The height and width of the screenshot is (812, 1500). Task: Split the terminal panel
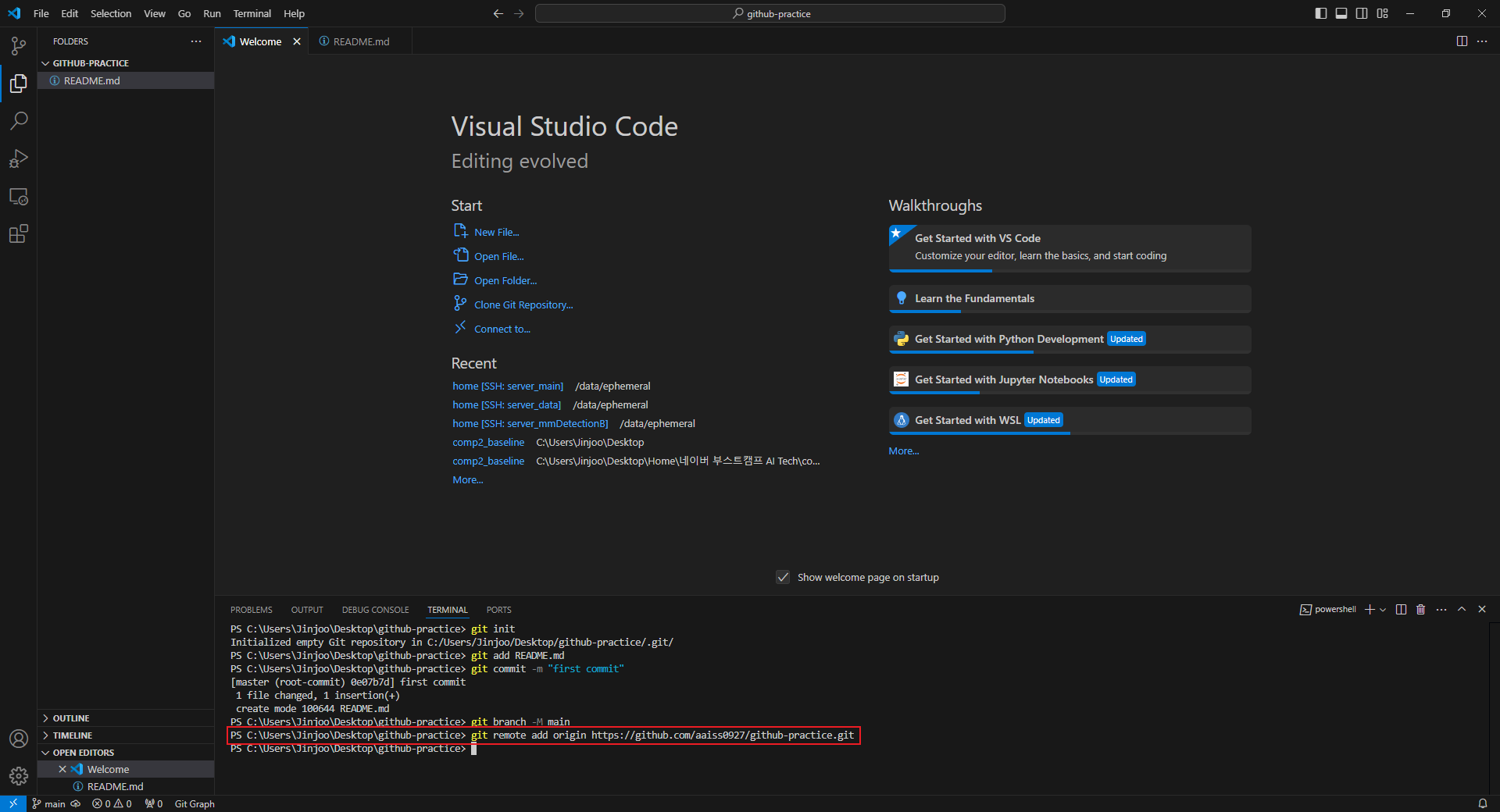pos(1401,610)
